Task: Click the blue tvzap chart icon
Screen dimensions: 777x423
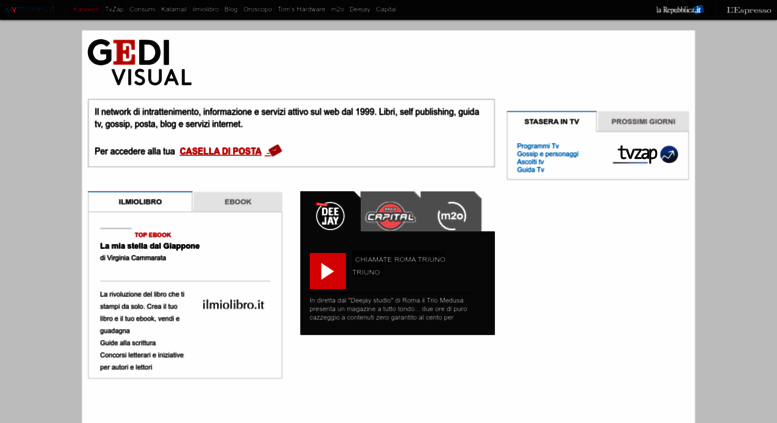Action: click(x=669, y=155)
